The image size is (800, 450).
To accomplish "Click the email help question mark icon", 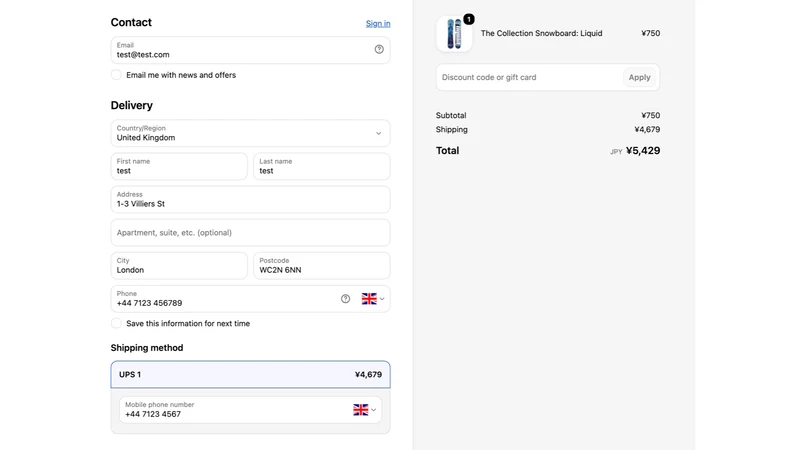I will (x=379, y=49).
